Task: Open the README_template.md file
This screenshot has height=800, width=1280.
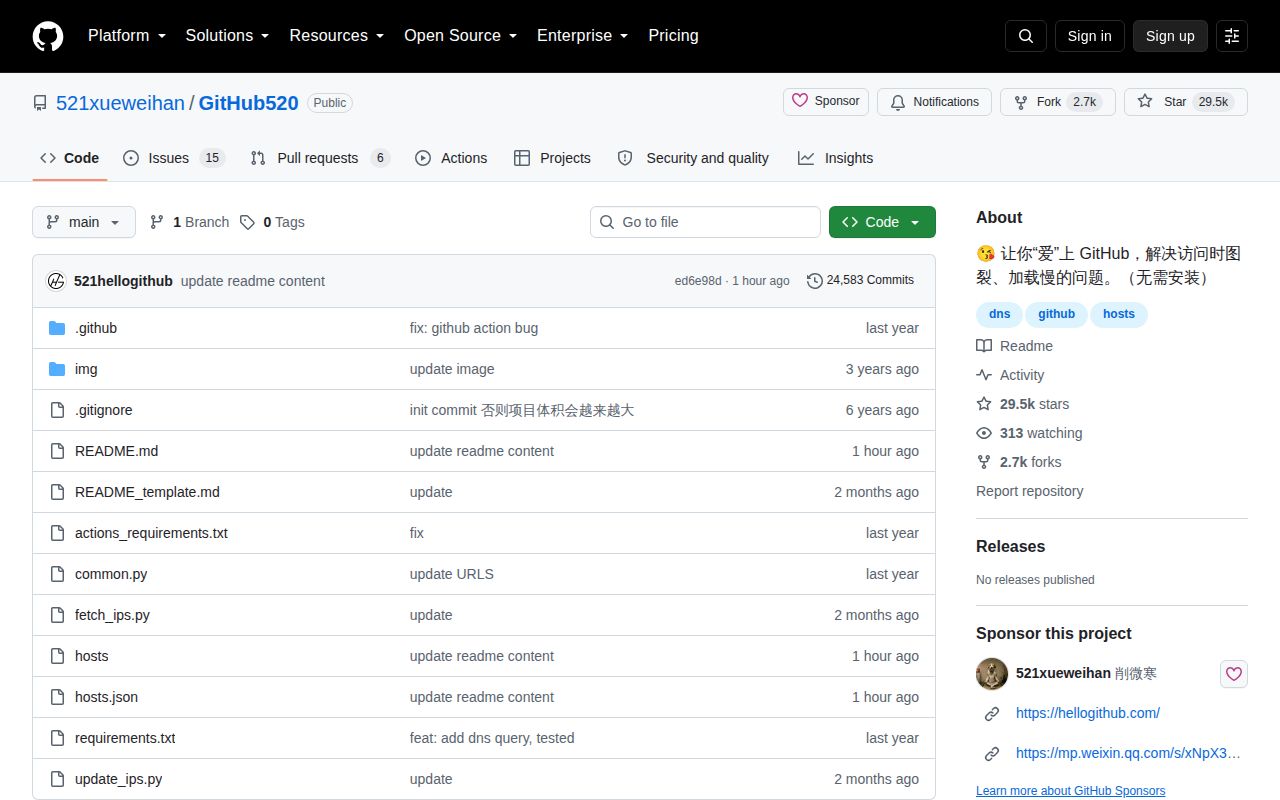Action: point(147,492)
